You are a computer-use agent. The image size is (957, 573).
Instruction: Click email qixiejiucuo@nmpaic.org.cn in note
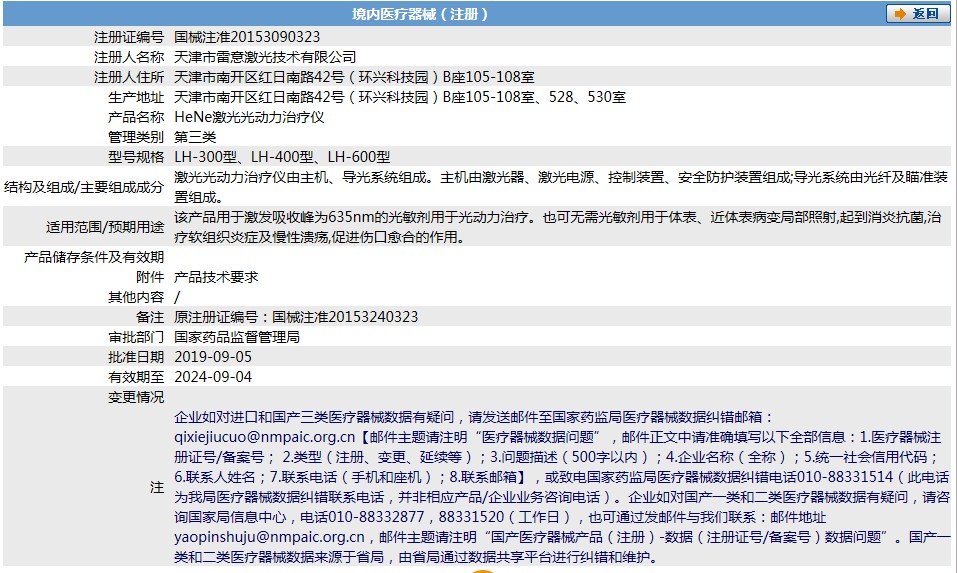point(264,437)
